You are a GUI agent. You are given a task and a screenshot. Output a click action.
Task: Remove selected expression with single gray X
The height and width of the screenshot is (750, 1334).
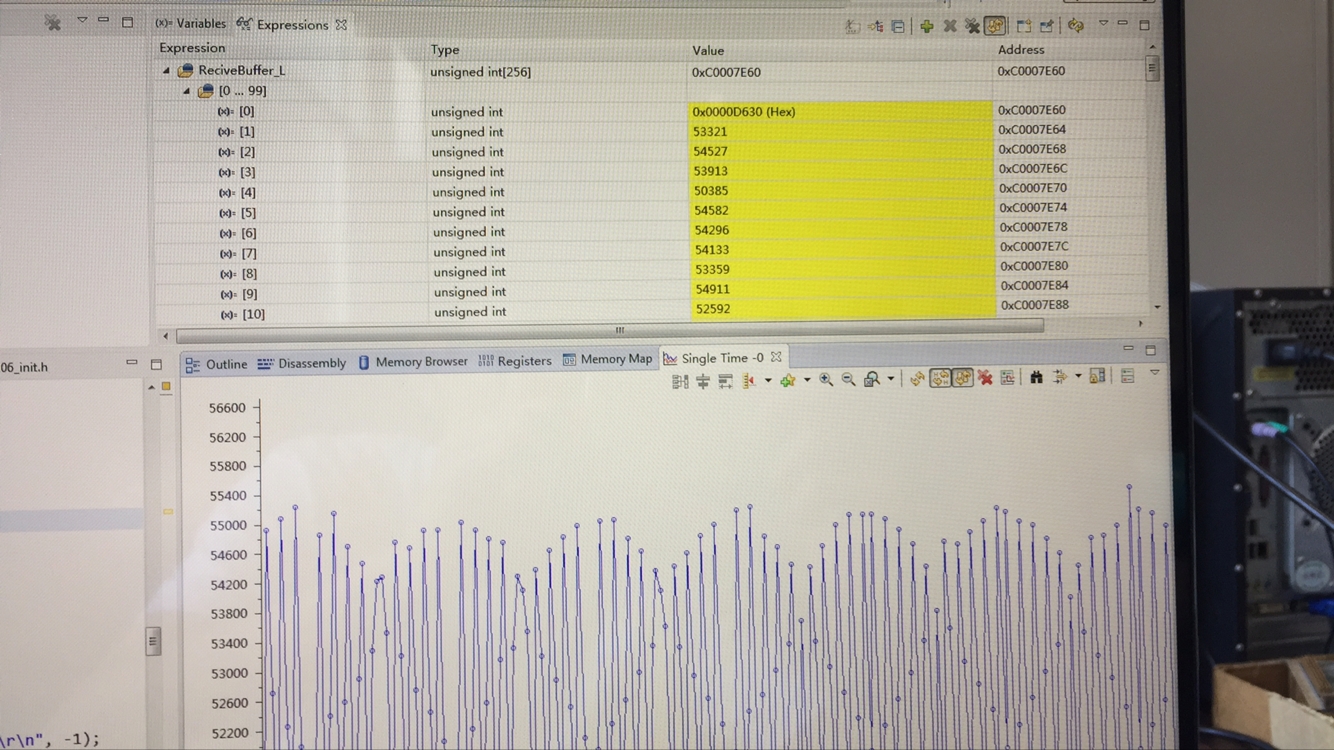[950, 26]
